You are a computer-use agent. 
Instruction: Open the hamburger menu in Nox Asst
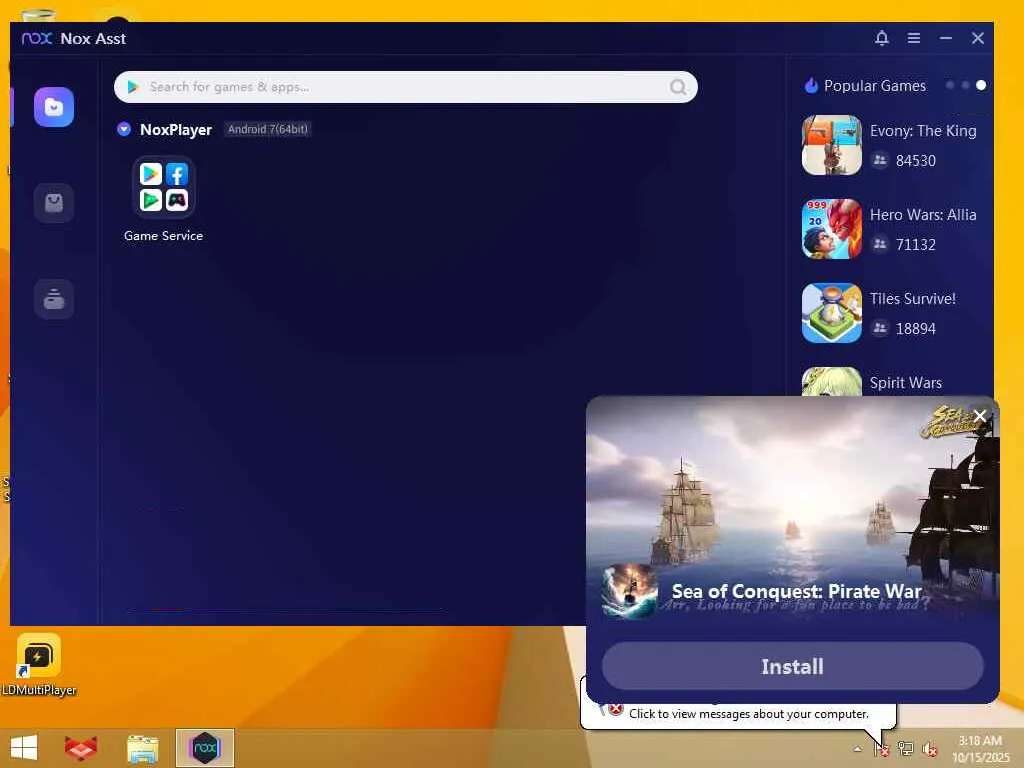(x=914, y=39)
